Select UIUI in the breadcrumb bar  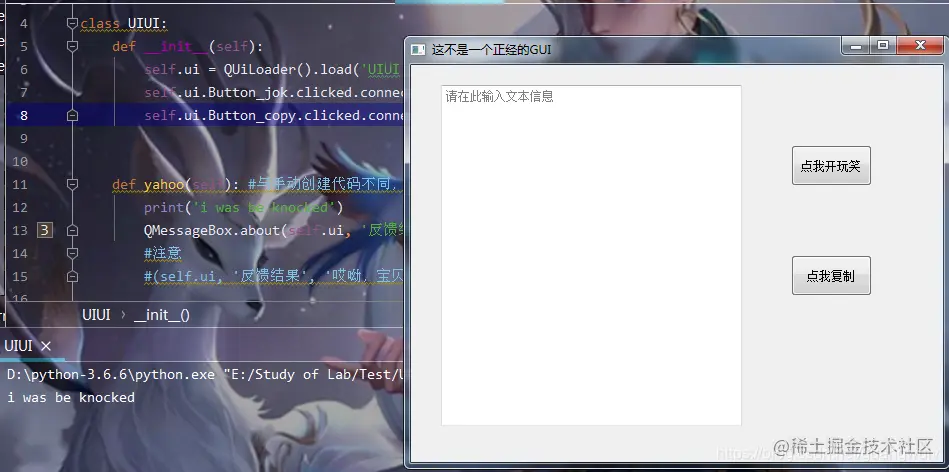tap(96, 315)
